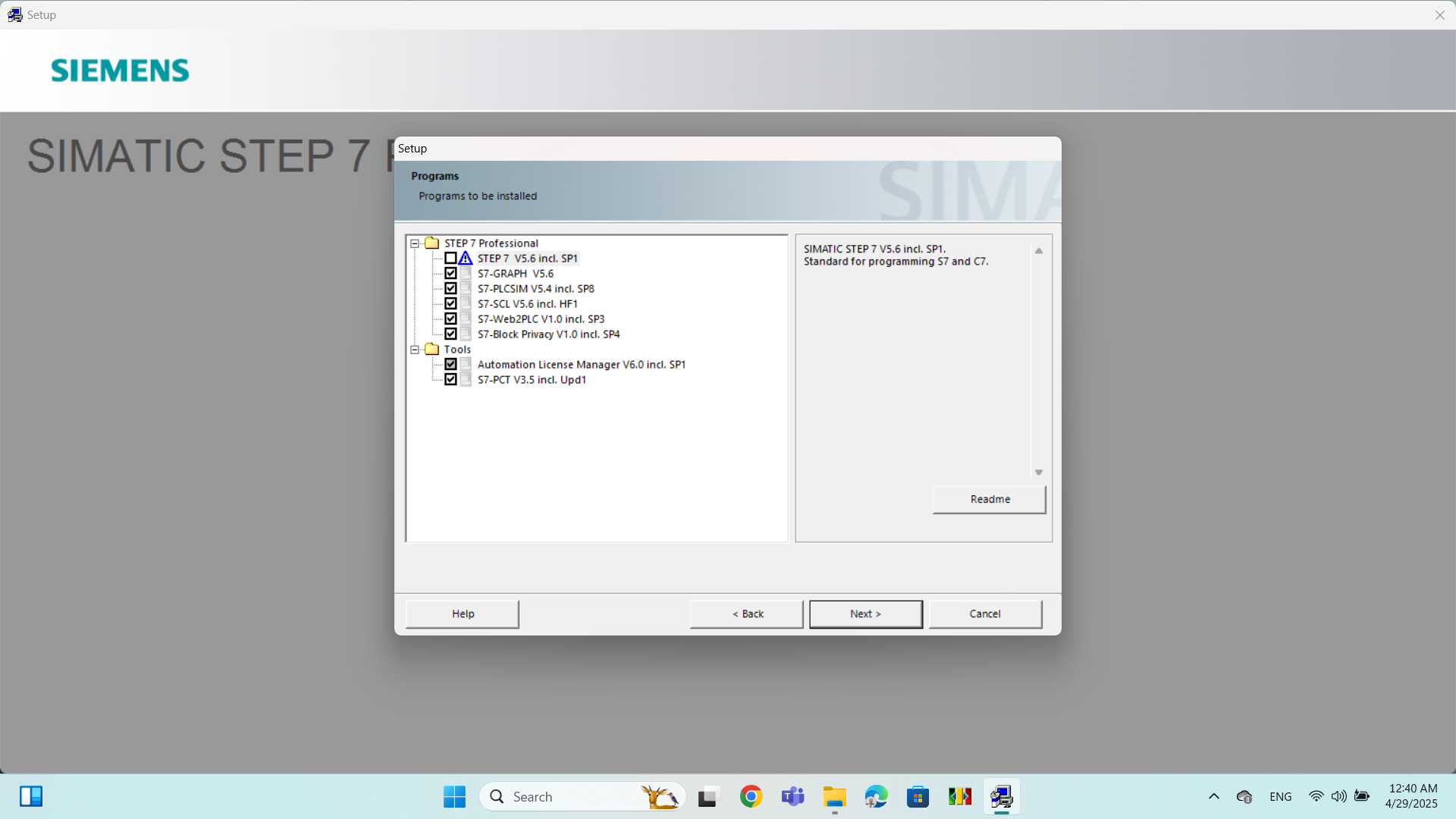Switch the ENG input language
The image size is (1456, 819).
[1280, 797]
